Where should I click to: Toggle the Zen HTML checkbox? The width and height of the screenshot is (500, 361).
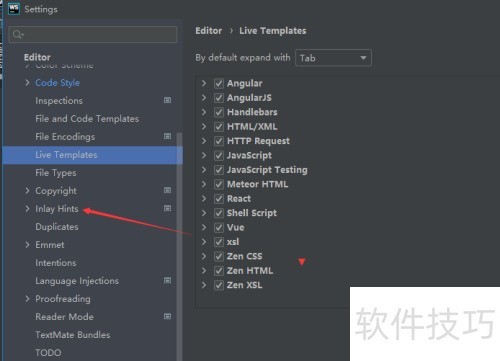pos(219,271)
